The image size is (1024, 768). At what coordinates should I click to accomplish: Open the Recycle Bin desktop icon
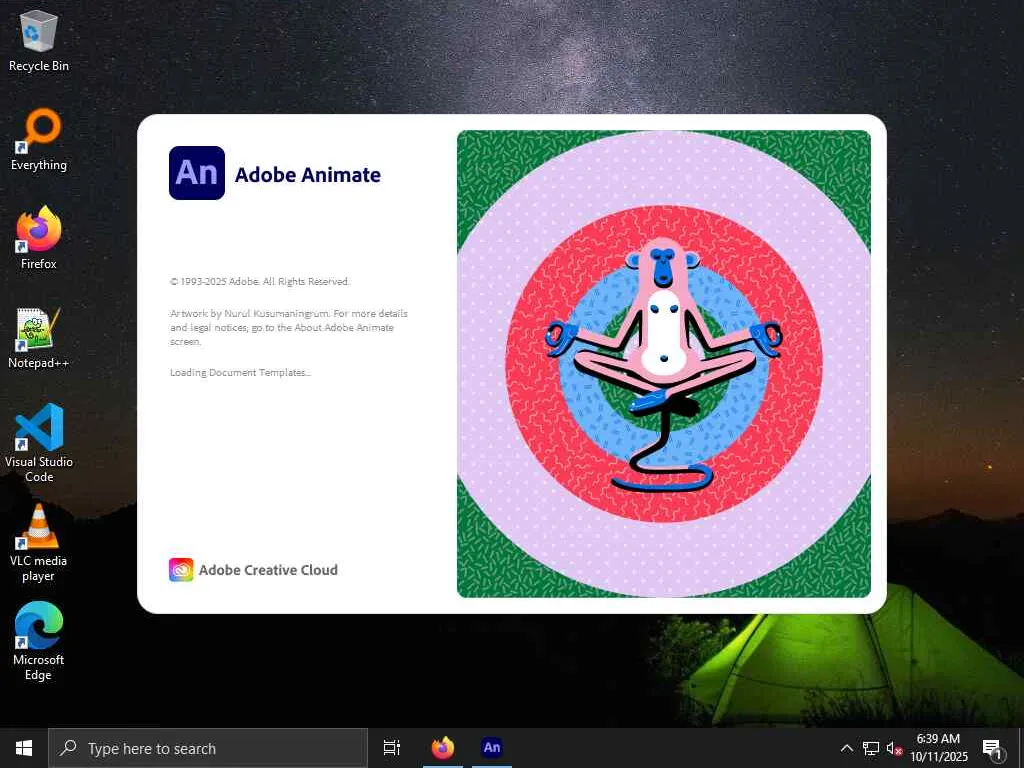coord(39,40)
